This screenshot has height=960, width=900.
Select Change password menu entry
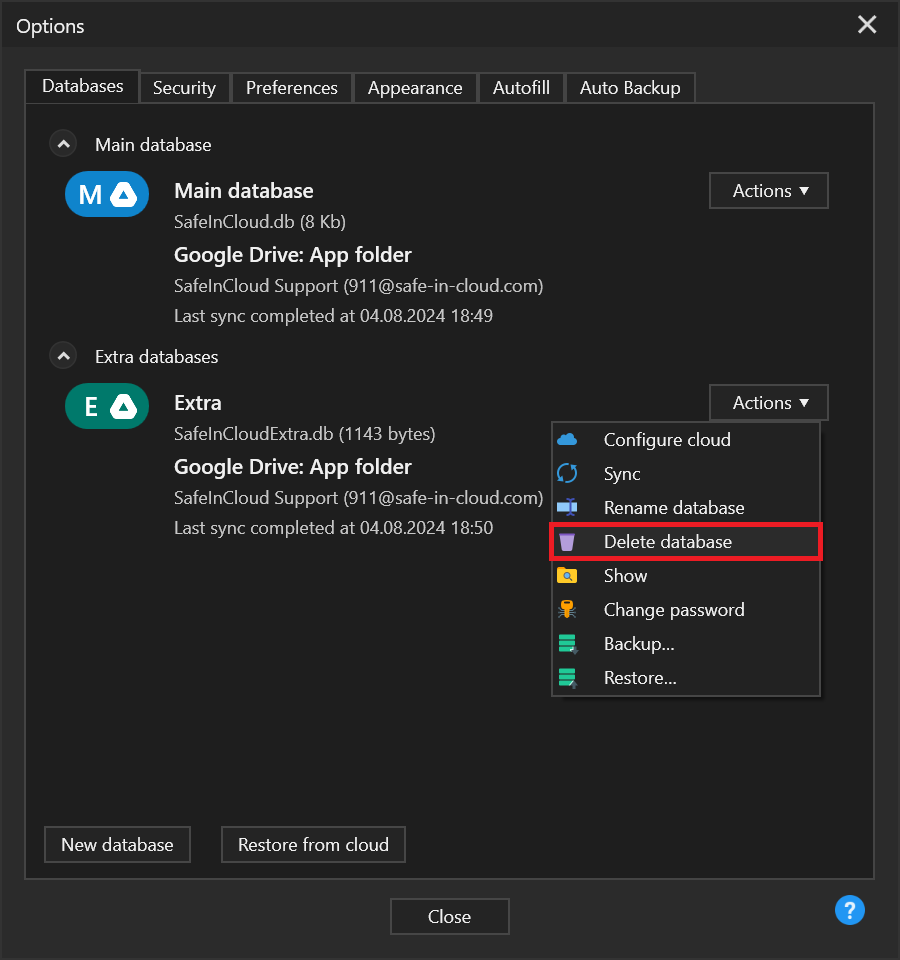click(x=686, y=610)
